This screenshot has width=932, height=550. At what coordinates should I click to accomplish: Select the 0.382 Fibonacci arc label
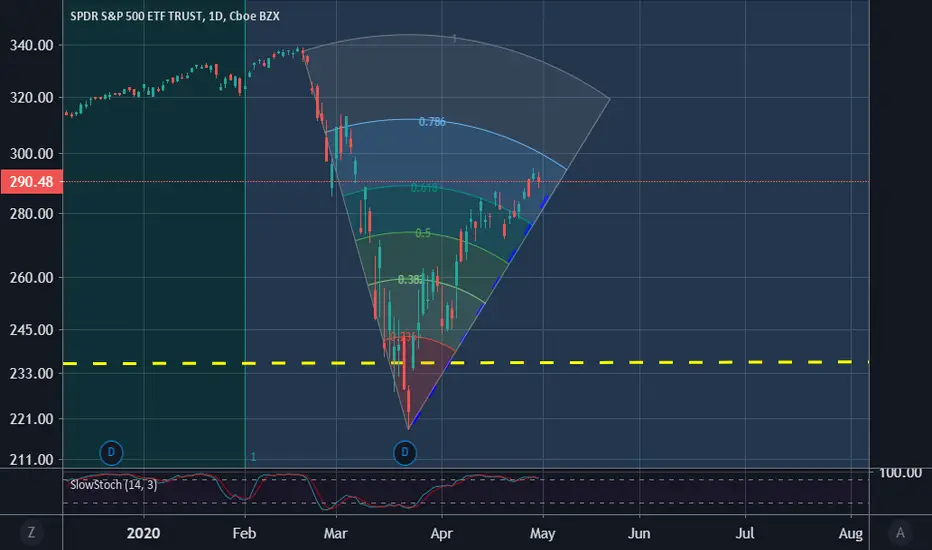pos(410,279)
